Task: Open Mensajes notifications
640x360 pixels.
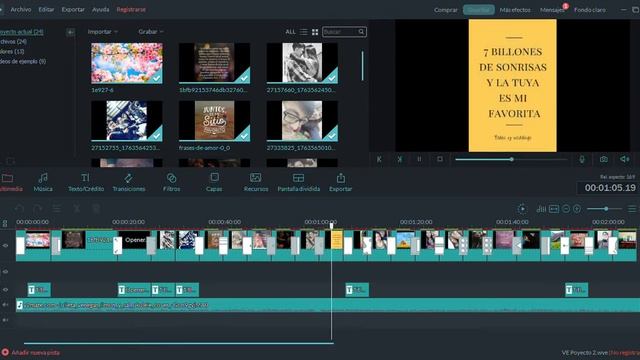Action: [x=552, y=10]
